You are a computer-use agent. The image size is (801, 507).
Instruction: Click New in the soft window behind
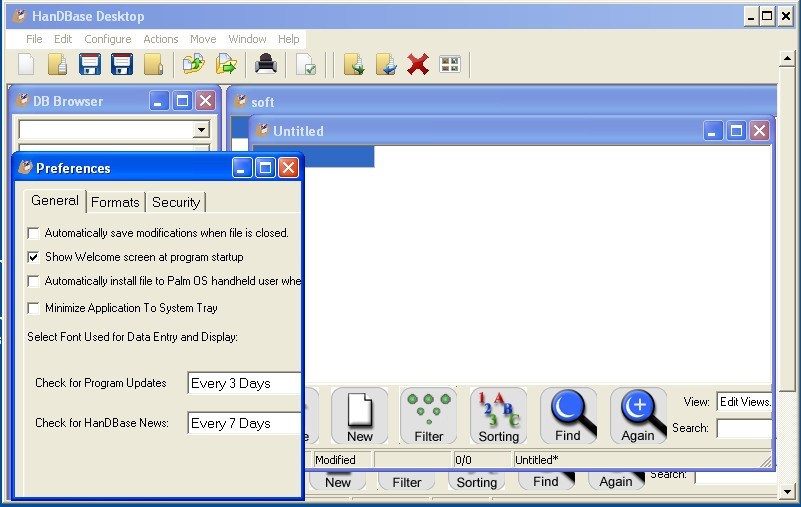[x=338, y=481]
